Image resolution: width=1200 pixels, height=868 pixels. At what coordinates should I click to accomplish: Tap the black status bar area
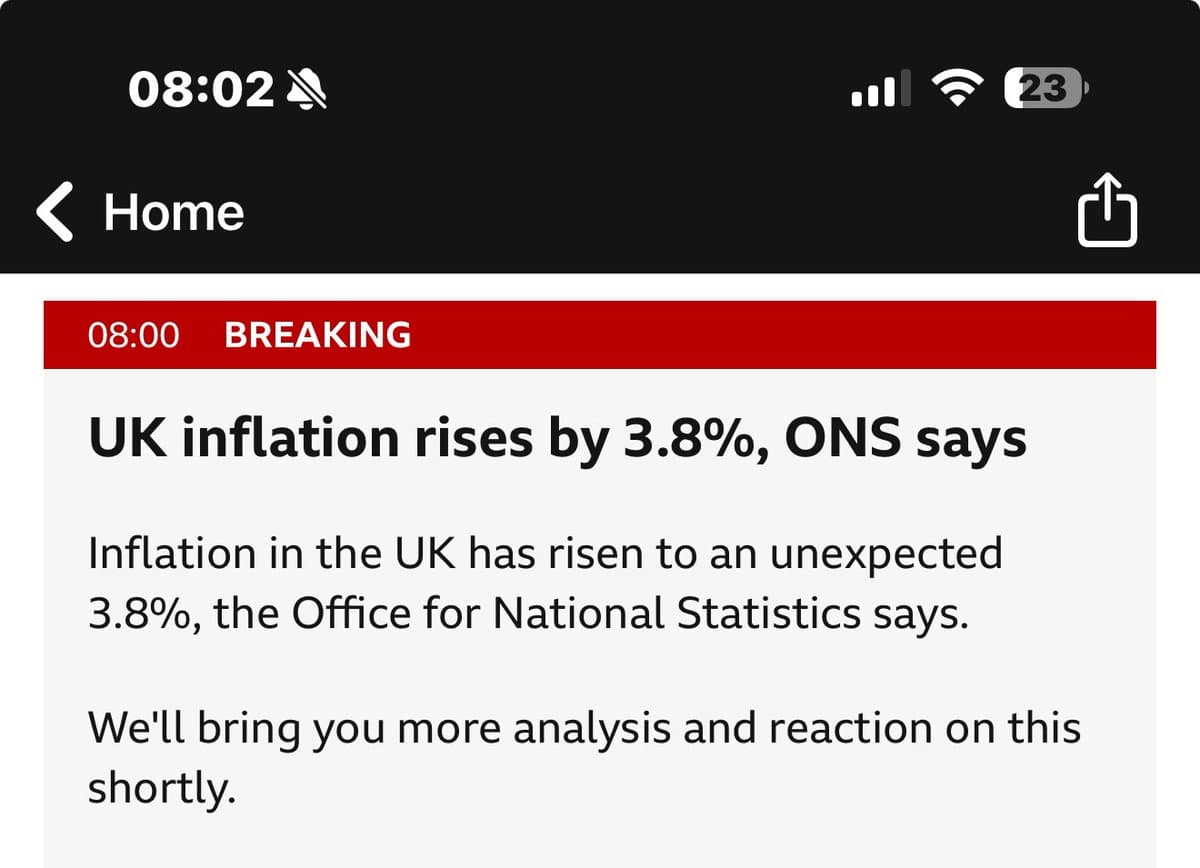coord(600,90)
